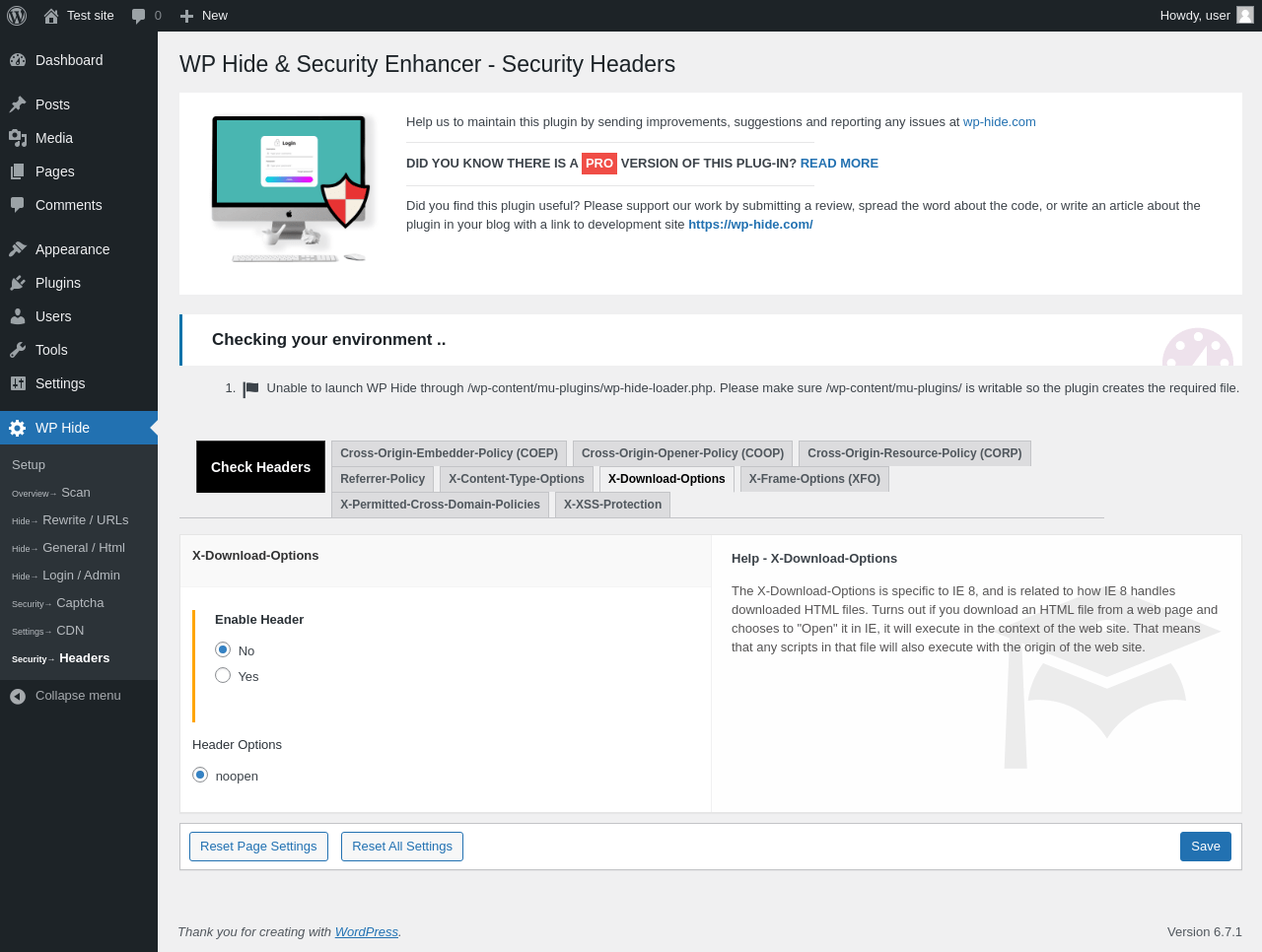Screen dimensions: 1262x952
Task: Click the Media icon in sidebar
Action: tap(18, 138)
